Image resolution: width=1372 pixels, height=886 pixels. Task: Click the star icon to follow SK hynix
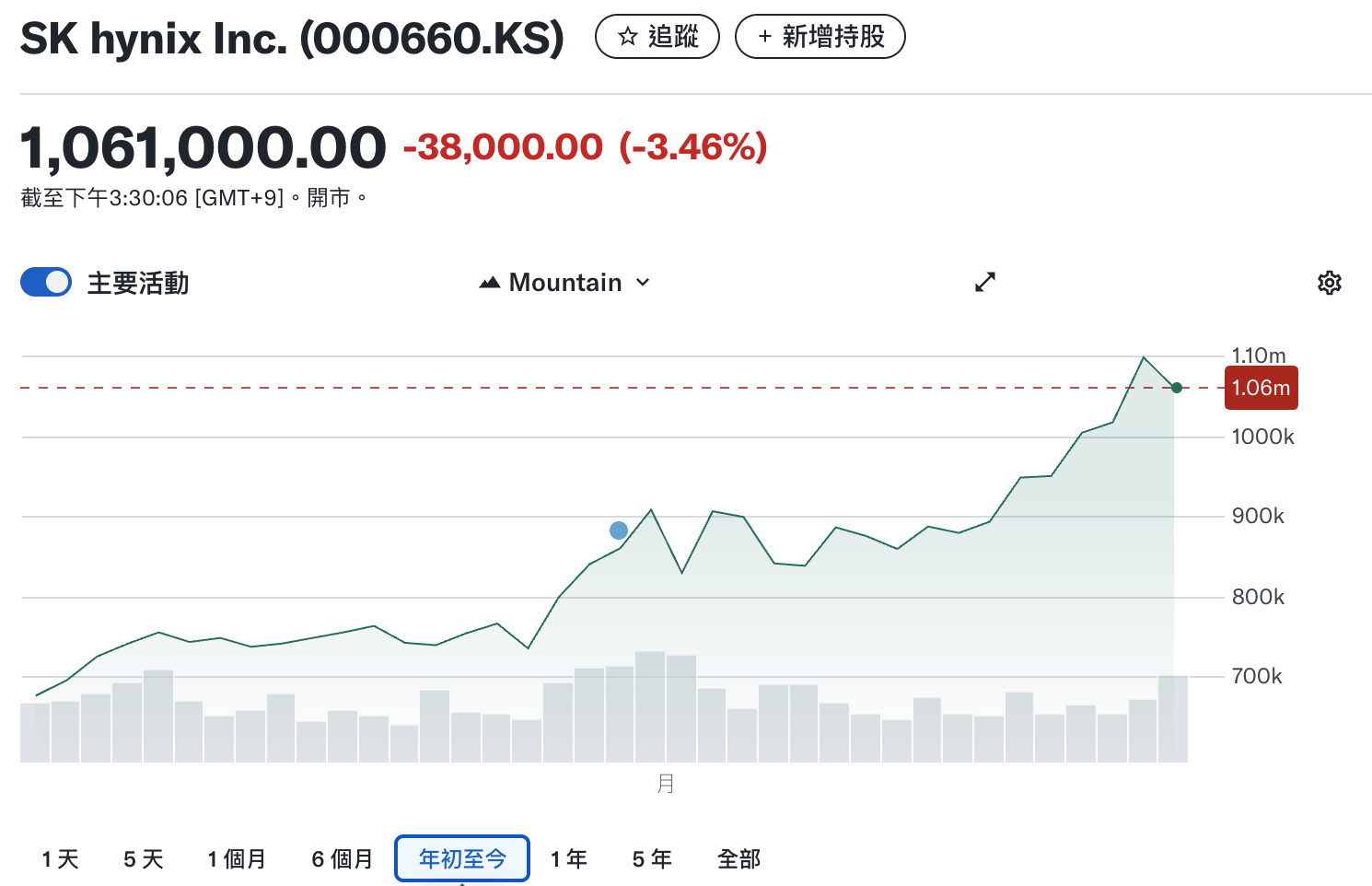tap(629, 37)
